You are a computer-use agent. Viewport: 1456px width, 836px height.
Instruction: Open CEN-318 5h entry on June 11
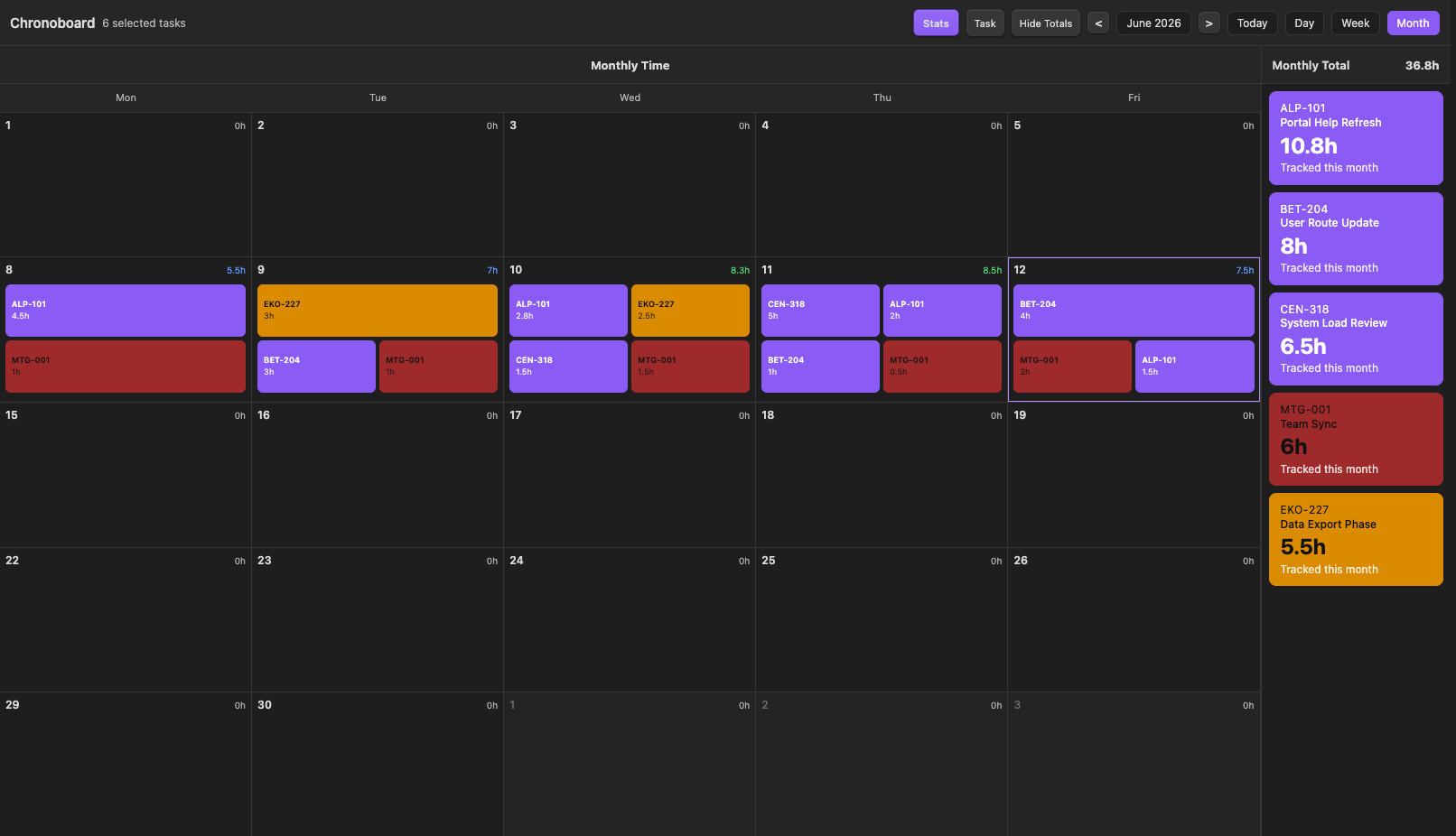coord(820,311)
